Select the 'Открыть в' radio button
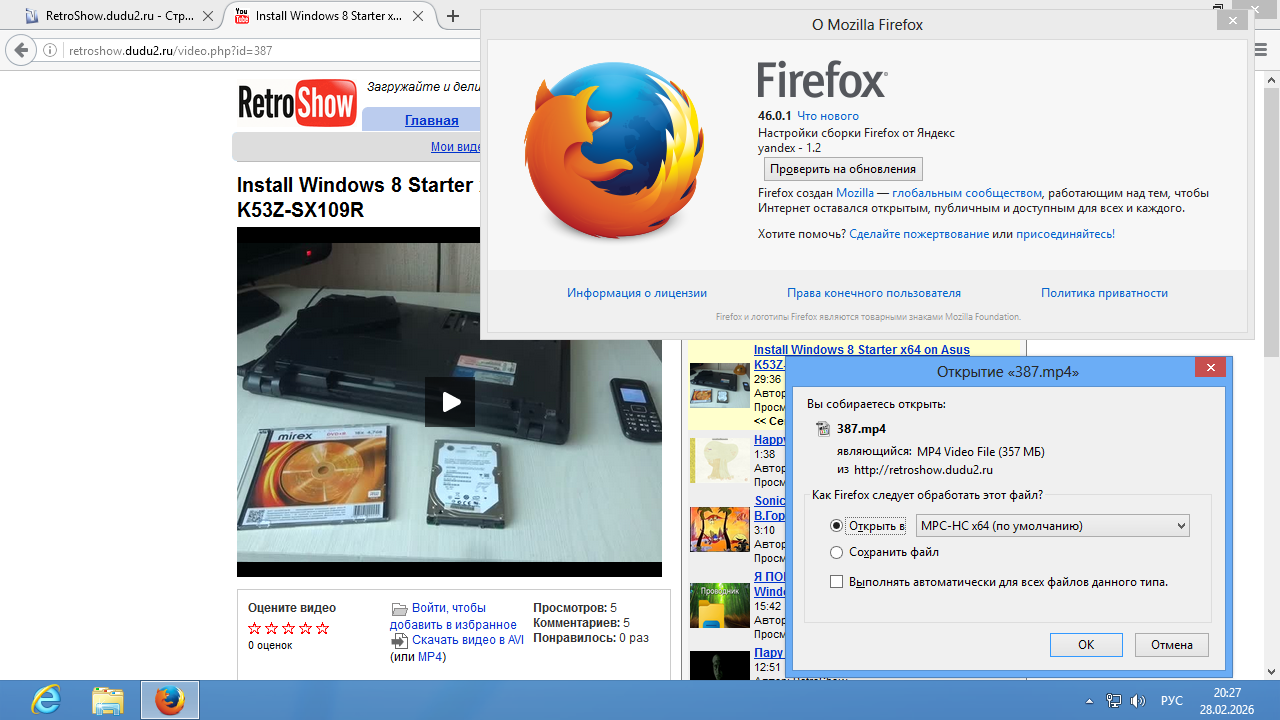The image size is (1280, 720). click(x=837, y=526)
